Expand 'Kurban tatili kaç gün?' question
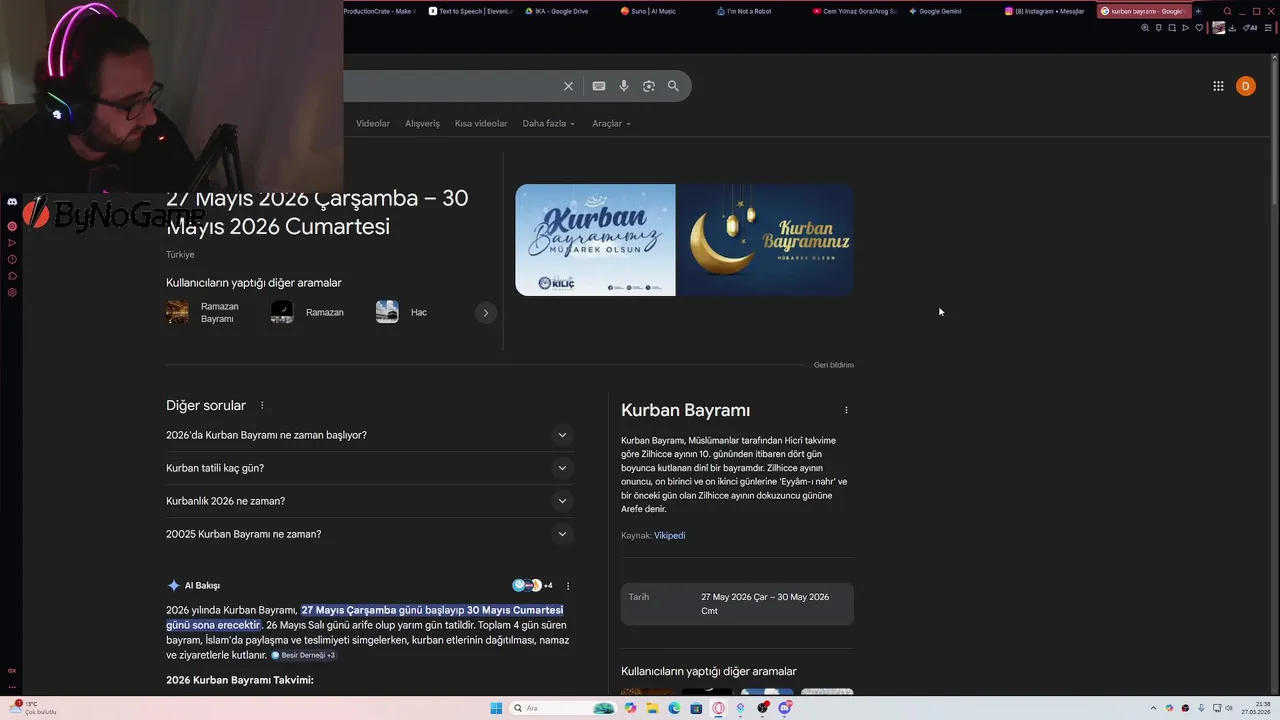Viewport: 1280px width, 720px height. (370, 468)
